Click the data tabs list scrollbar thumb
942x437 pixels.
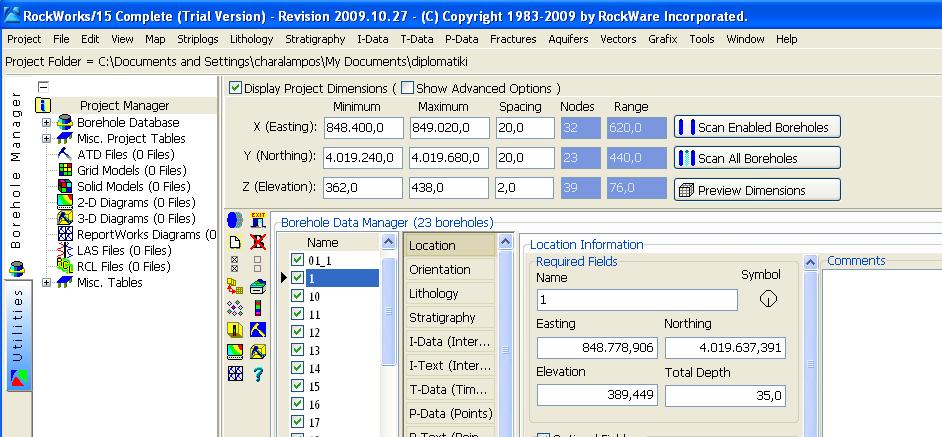pyautogui.click(x=506, y=349)
